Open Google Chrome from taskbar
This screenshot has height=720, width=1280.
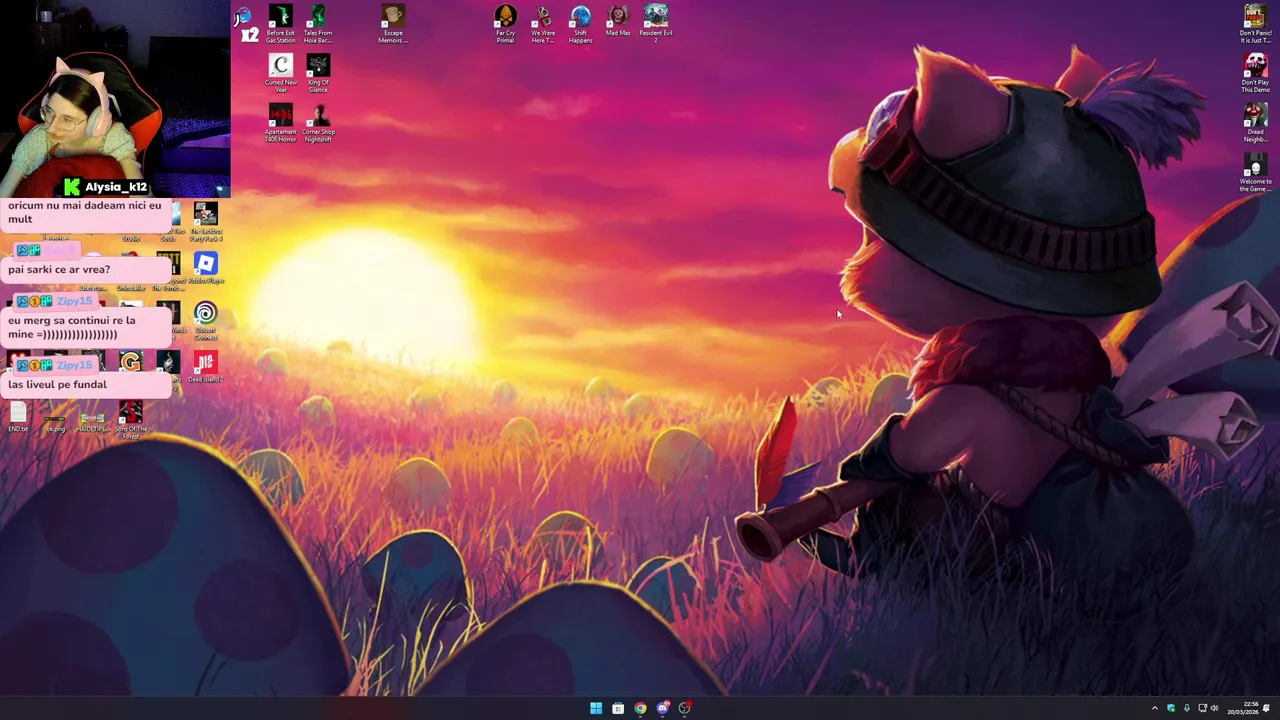coord(640,708)
